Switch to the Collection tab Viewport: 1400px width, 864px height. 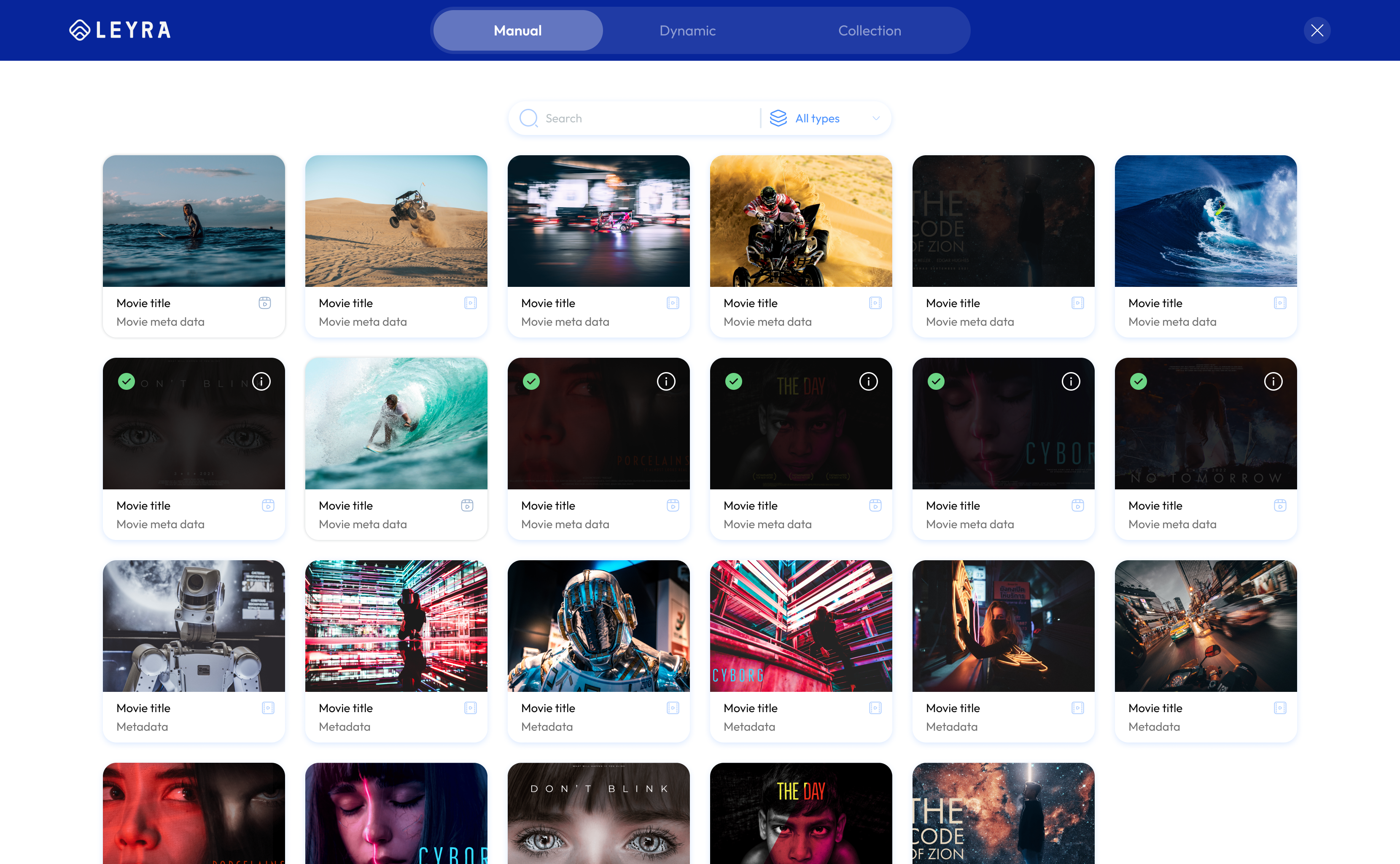[870, 30]
